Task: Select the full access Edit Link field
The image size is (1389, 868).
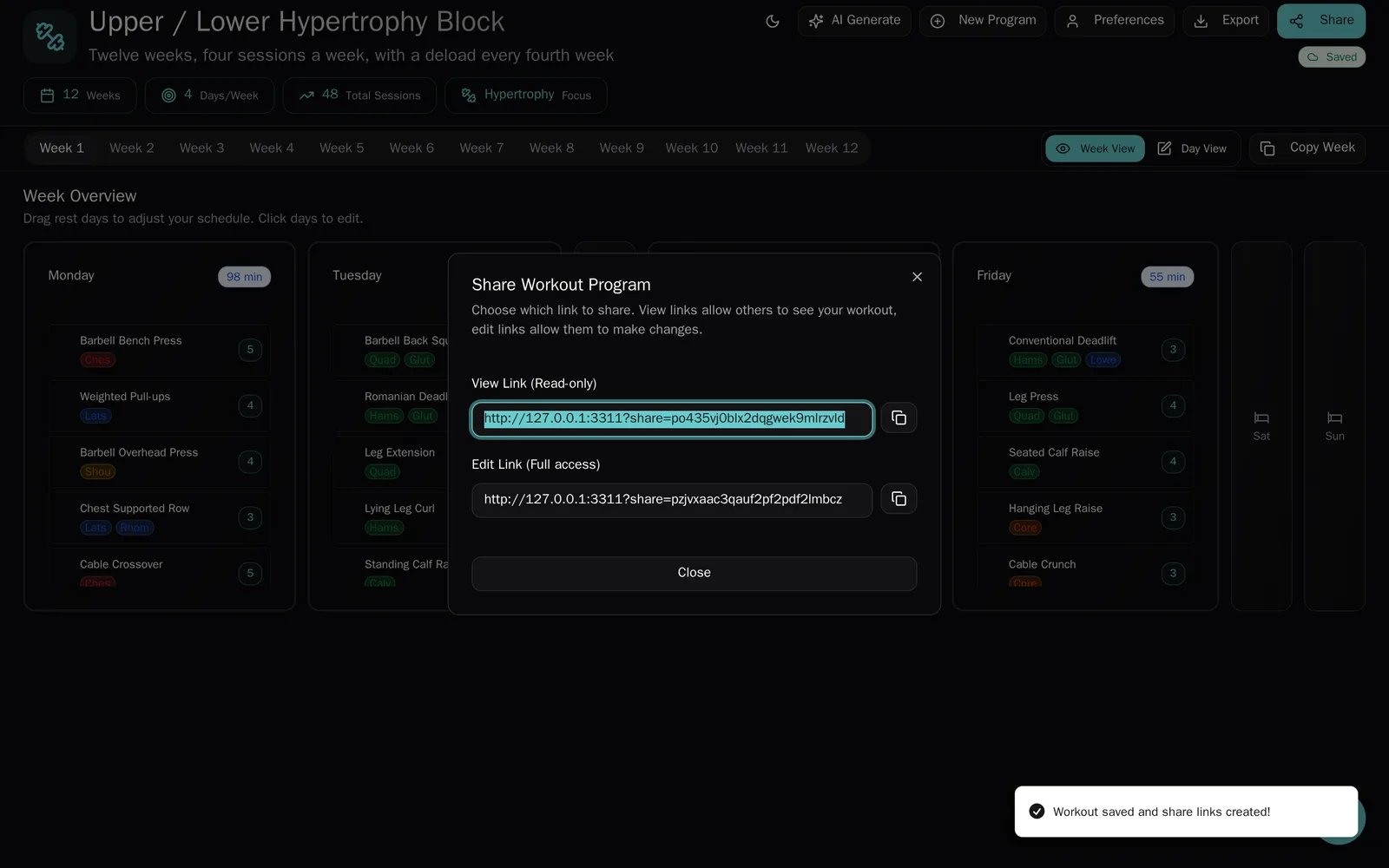Action: [672, 500]
